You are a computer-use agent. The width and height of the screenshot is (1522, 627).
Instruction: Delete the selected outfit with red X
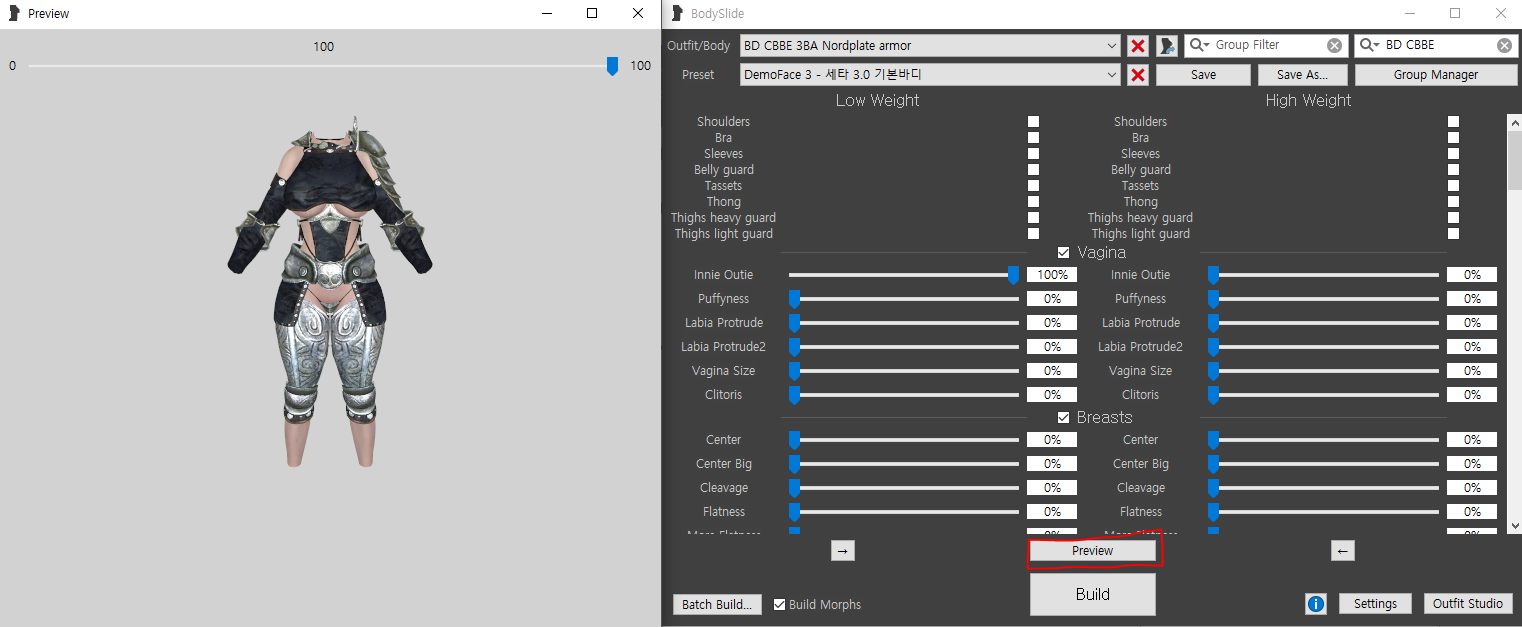[1137, 46]
